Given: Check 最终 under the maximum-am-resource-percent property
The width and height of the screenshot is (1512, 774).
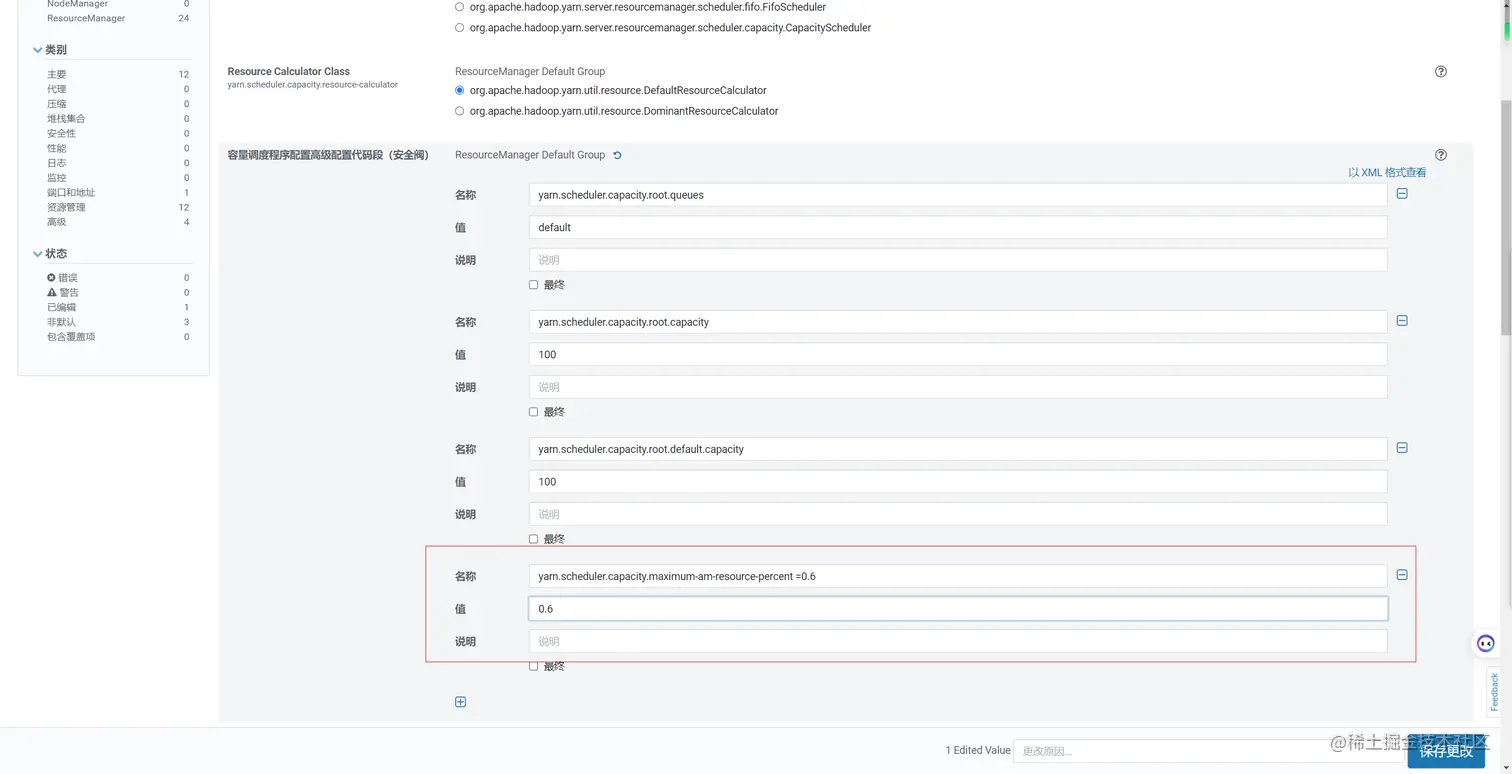Looking at the screenshot, I should click(x=533, y=666).
